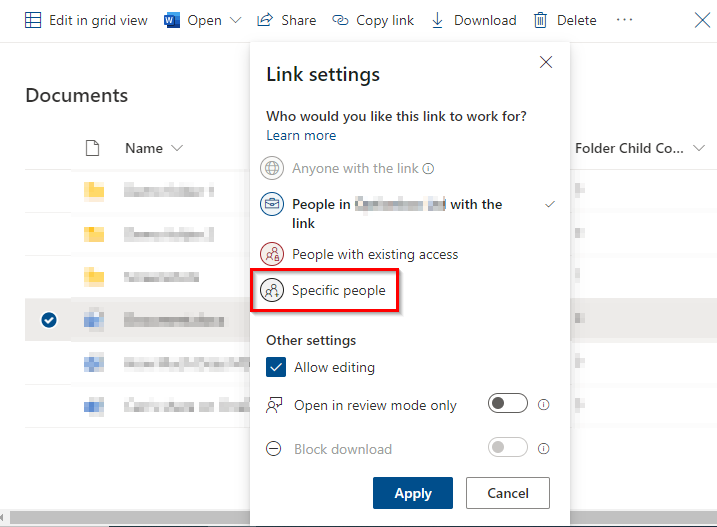Expand the Name column sort dropdown
The width and height of the screenshot is (717, 527).
177,148
